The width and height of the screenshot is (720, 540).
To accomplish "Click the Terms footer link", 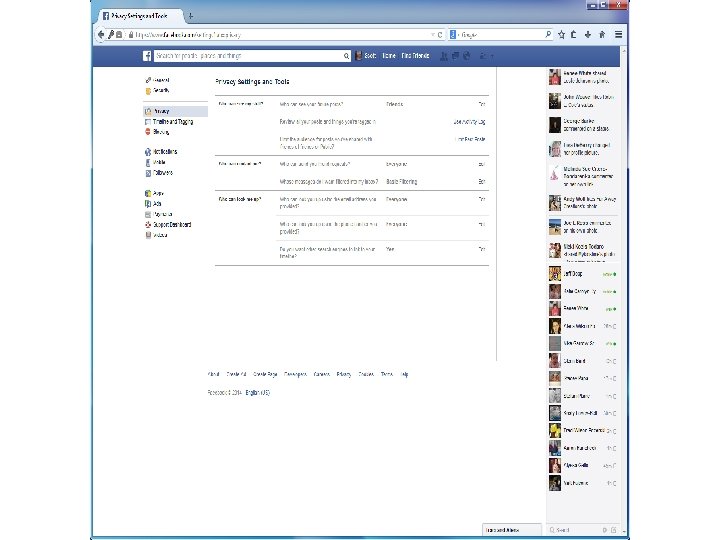I will tap(387, 374).
